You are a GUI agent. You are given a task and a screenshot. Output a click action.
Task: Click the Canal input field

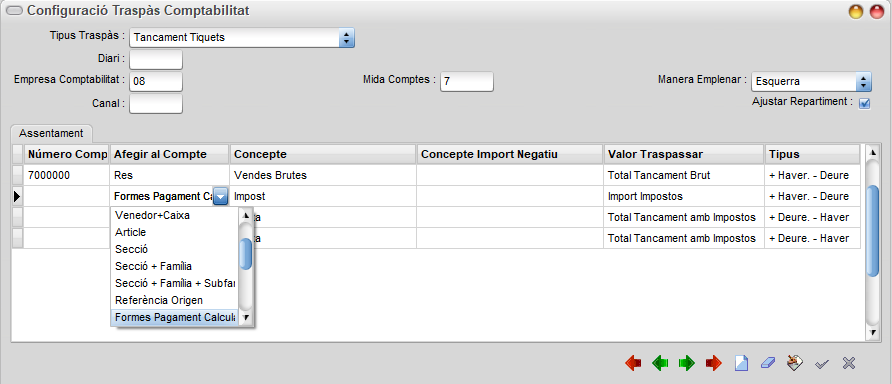point(156,104)
